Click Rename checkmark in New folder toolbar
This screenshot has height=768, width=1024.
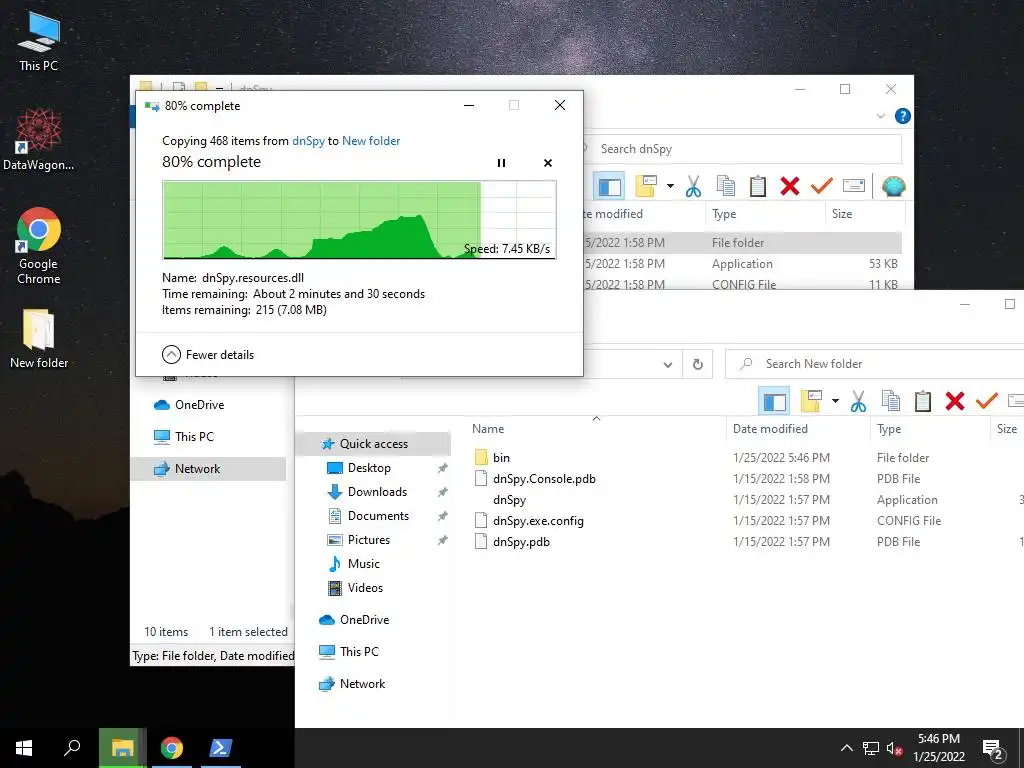click(x=987, y=402)
